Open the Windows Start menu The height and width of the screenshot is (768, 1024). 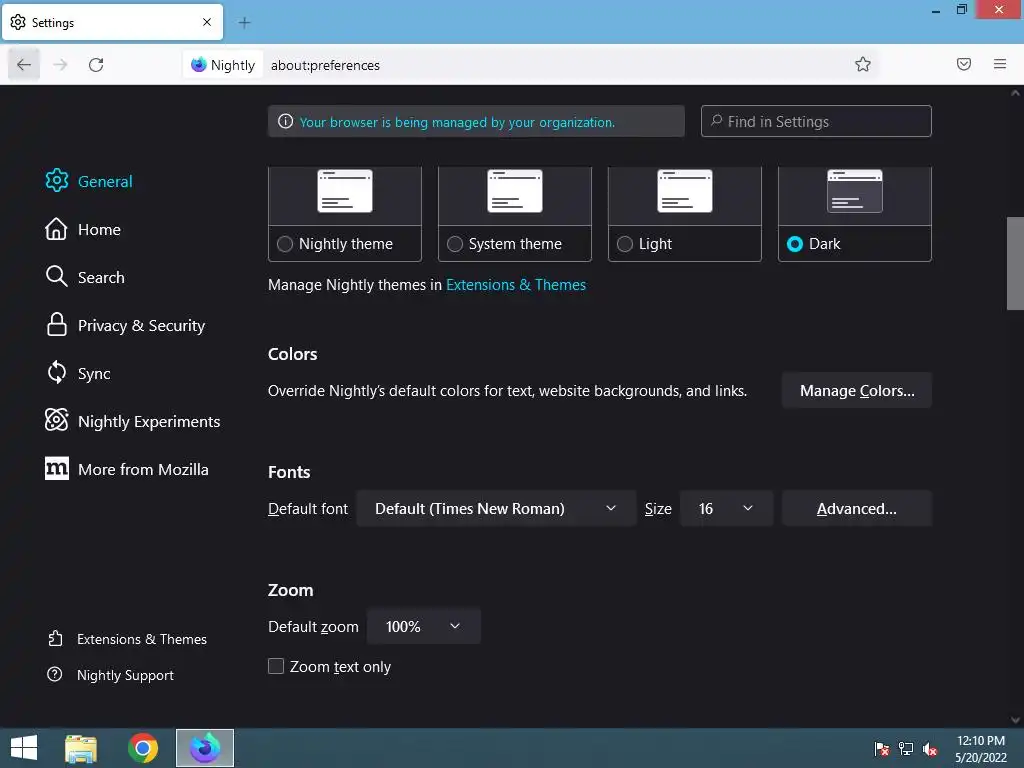[24, 748]
